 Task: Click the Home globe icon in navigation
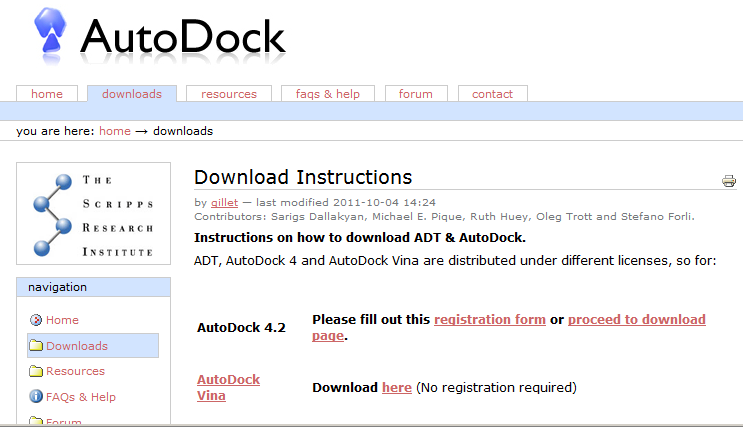click(x=36, y=320)
